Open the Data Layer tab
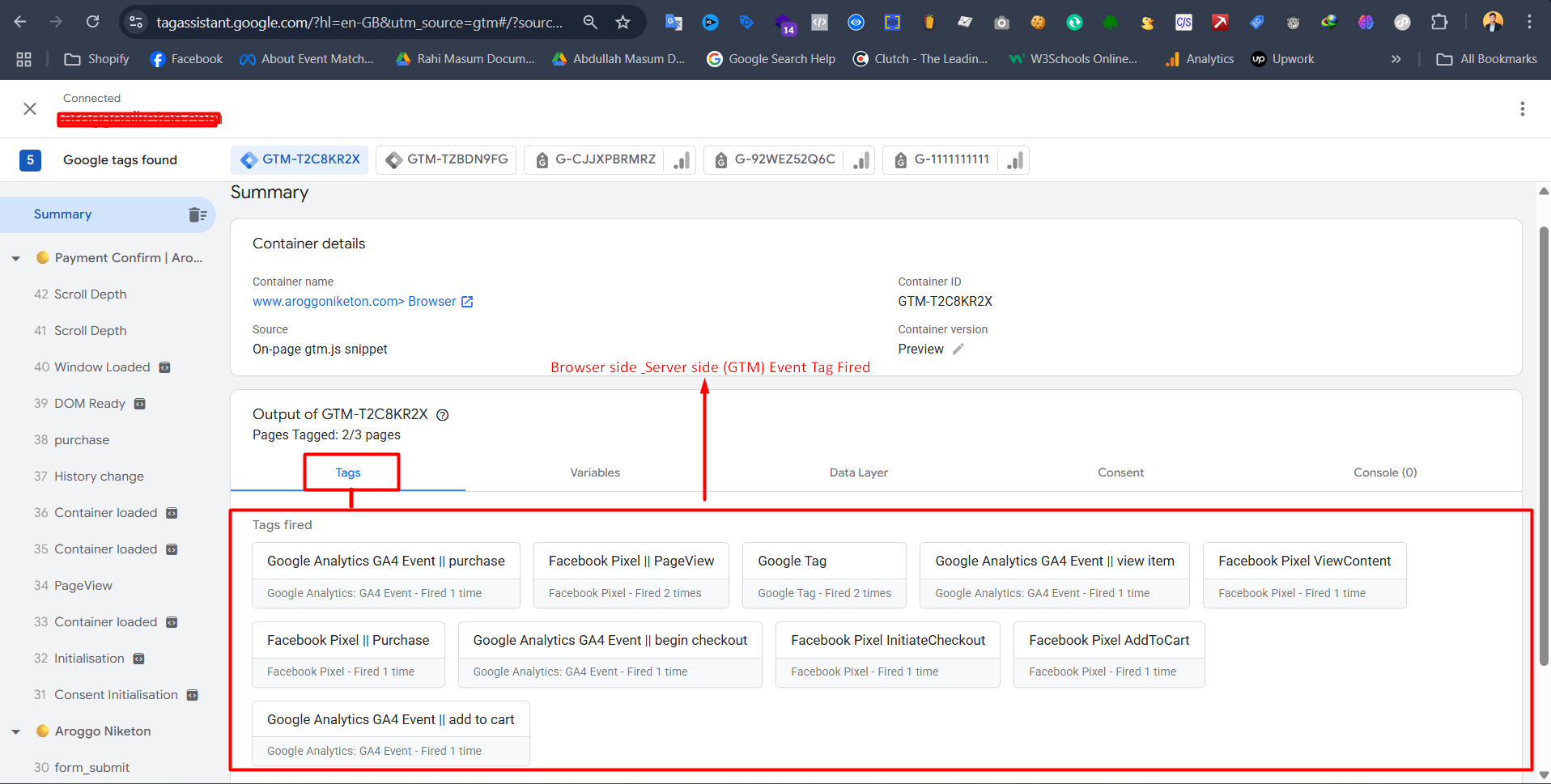This screenshot has height=784, width=1551. click(858, 473)
